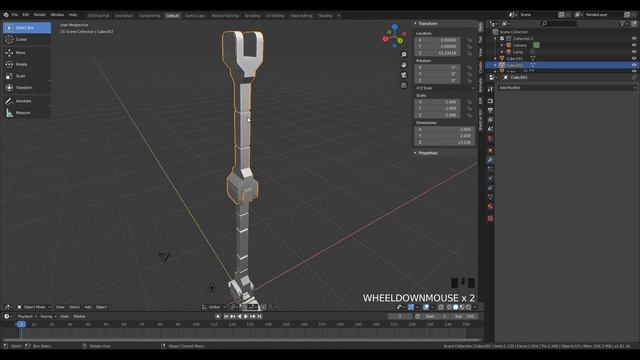The height and width of the screenshot is (360, 640).
Task: Toggle visibility eye of Camera
Action: 634,45
